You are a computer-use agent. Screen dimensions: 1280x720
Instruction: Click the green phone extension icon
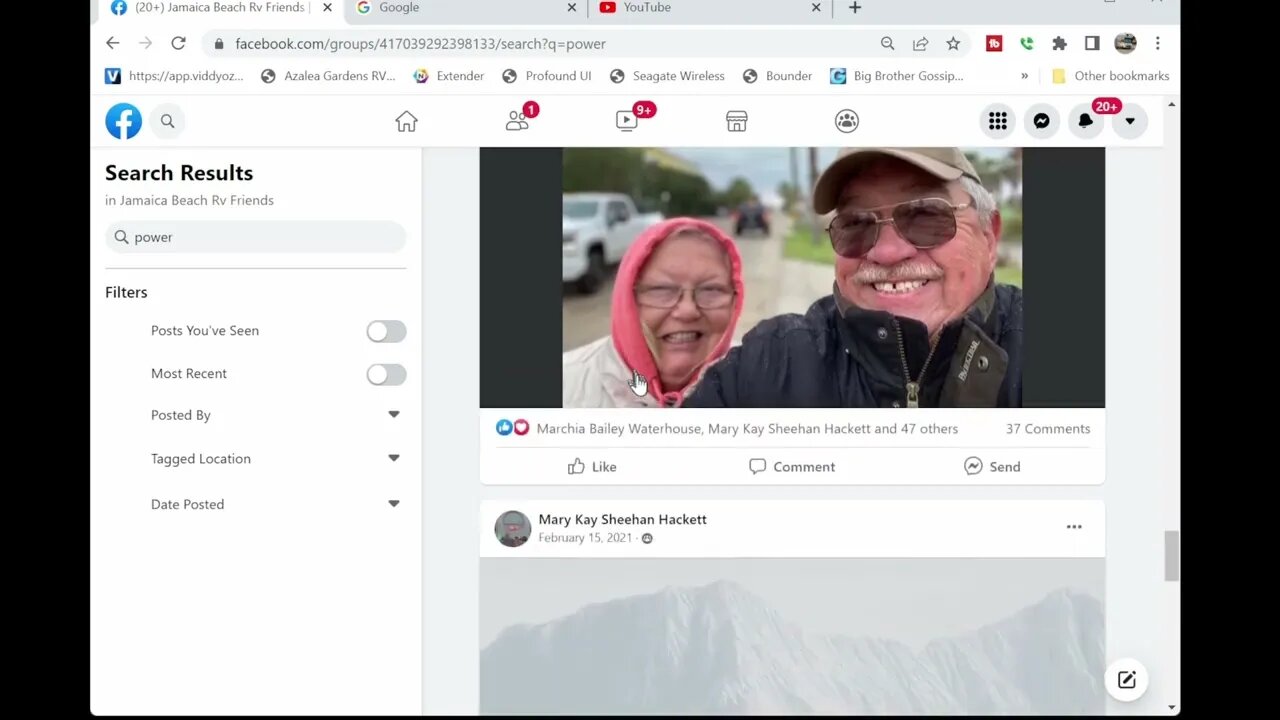point(1026,43)
